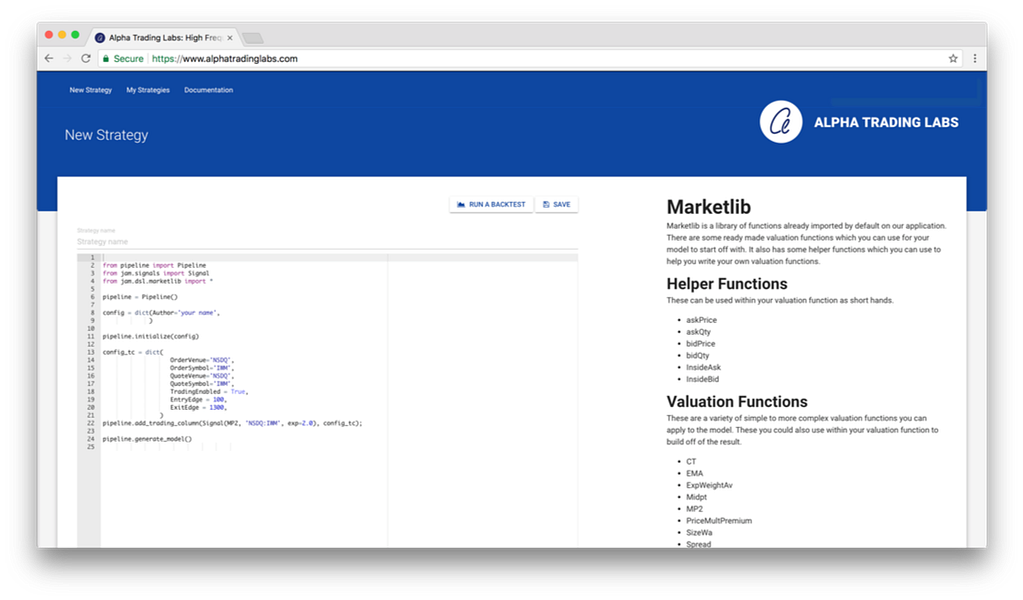
Task: Reload the page with the refresh icon
Action: point(85,58)
